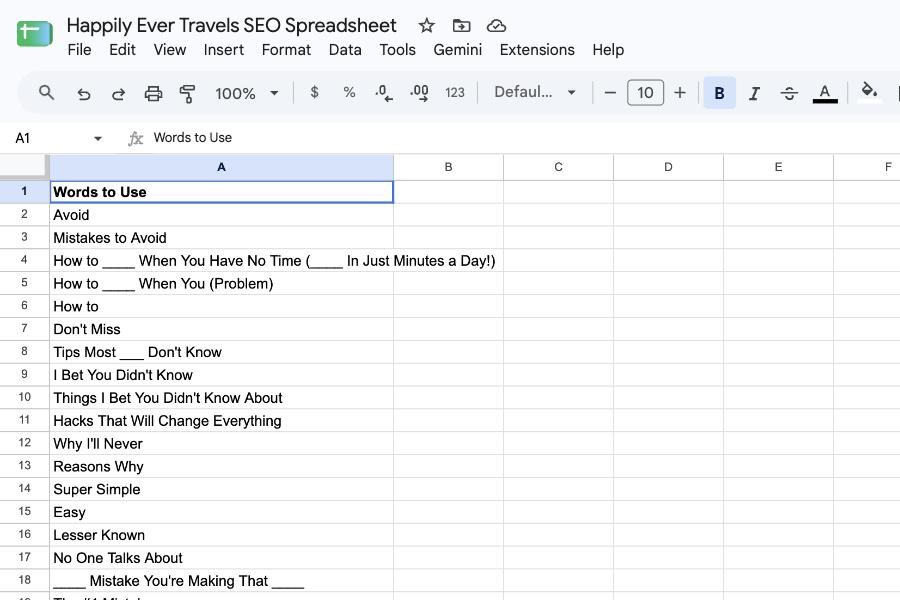
Task: Select the Easy cell
Action: pyautogui.click(x=222, y=512)
